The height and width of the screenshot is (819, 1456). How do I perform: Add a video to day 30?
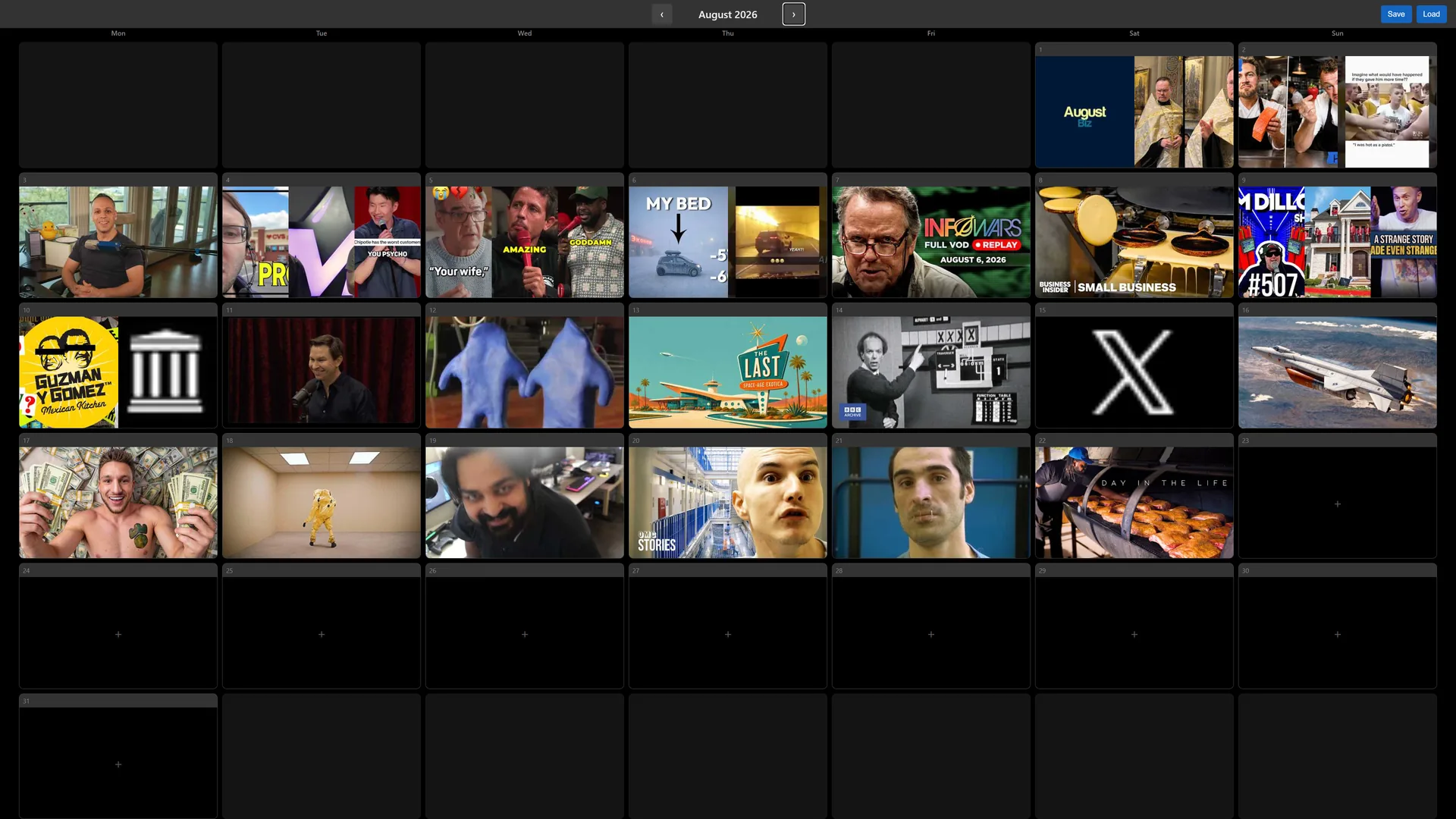point(1337,634)
